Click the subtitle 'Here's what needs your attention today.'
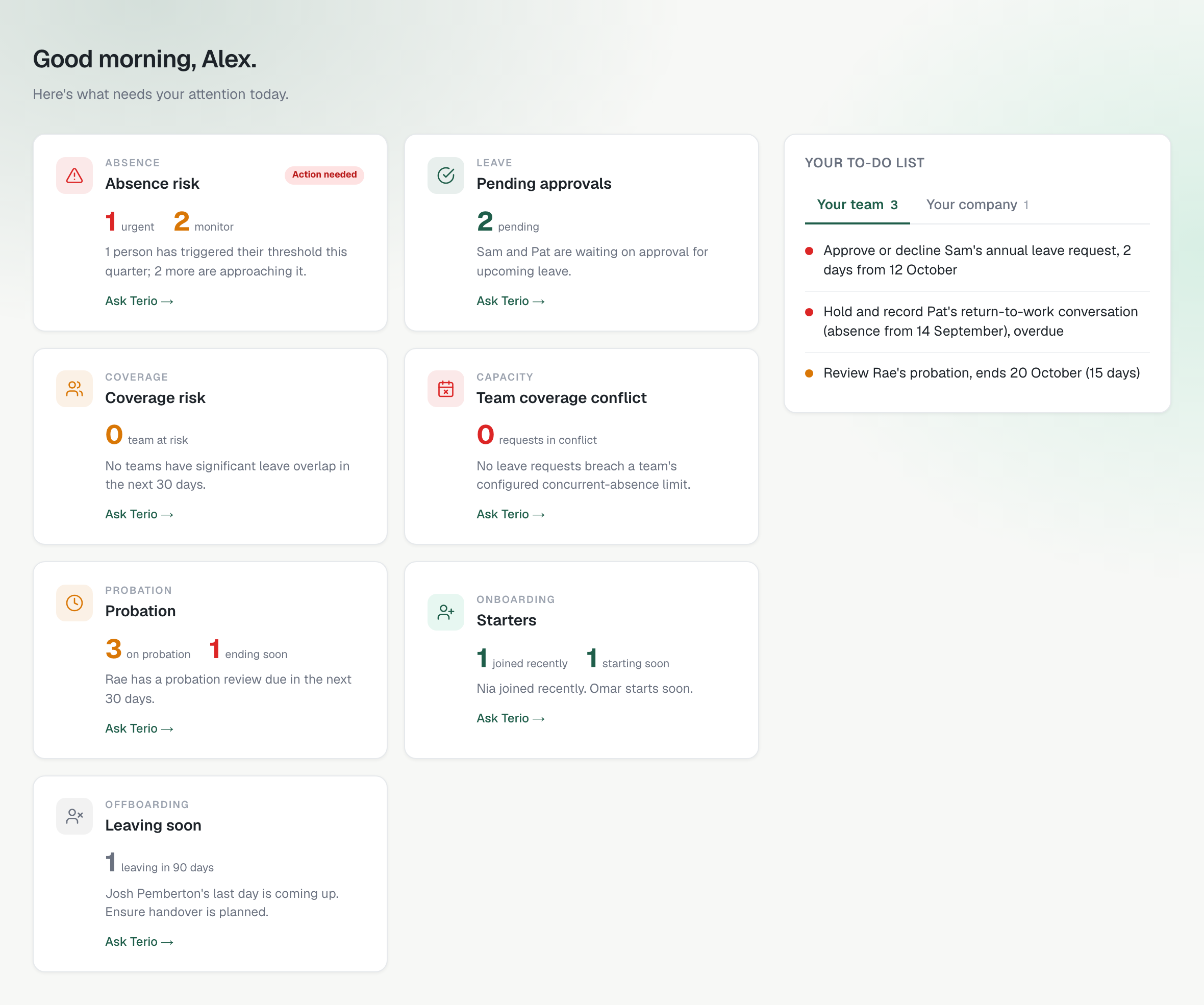 click(x=161, y=94)
